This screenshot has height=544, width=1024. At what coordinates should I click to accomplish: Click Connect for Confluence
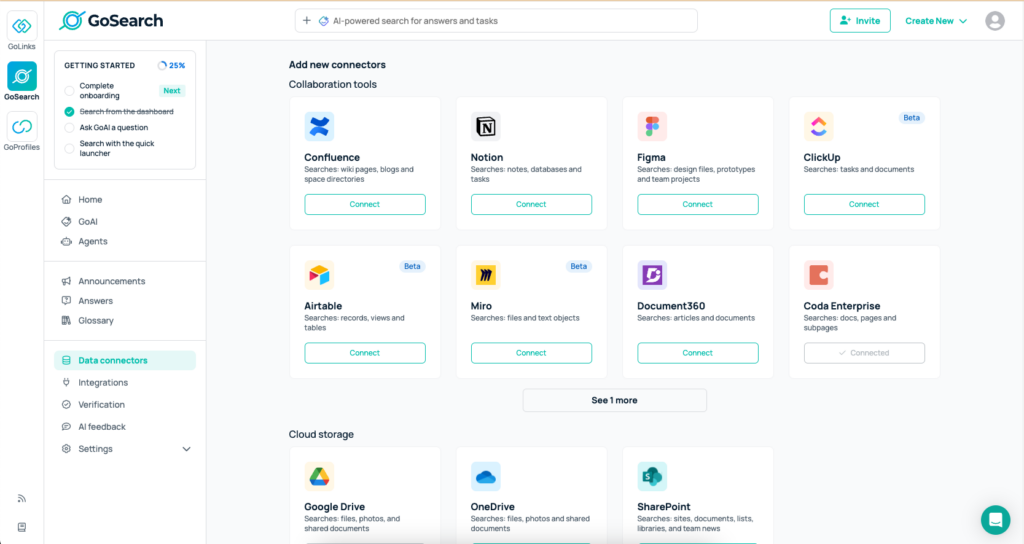point(364,204)
